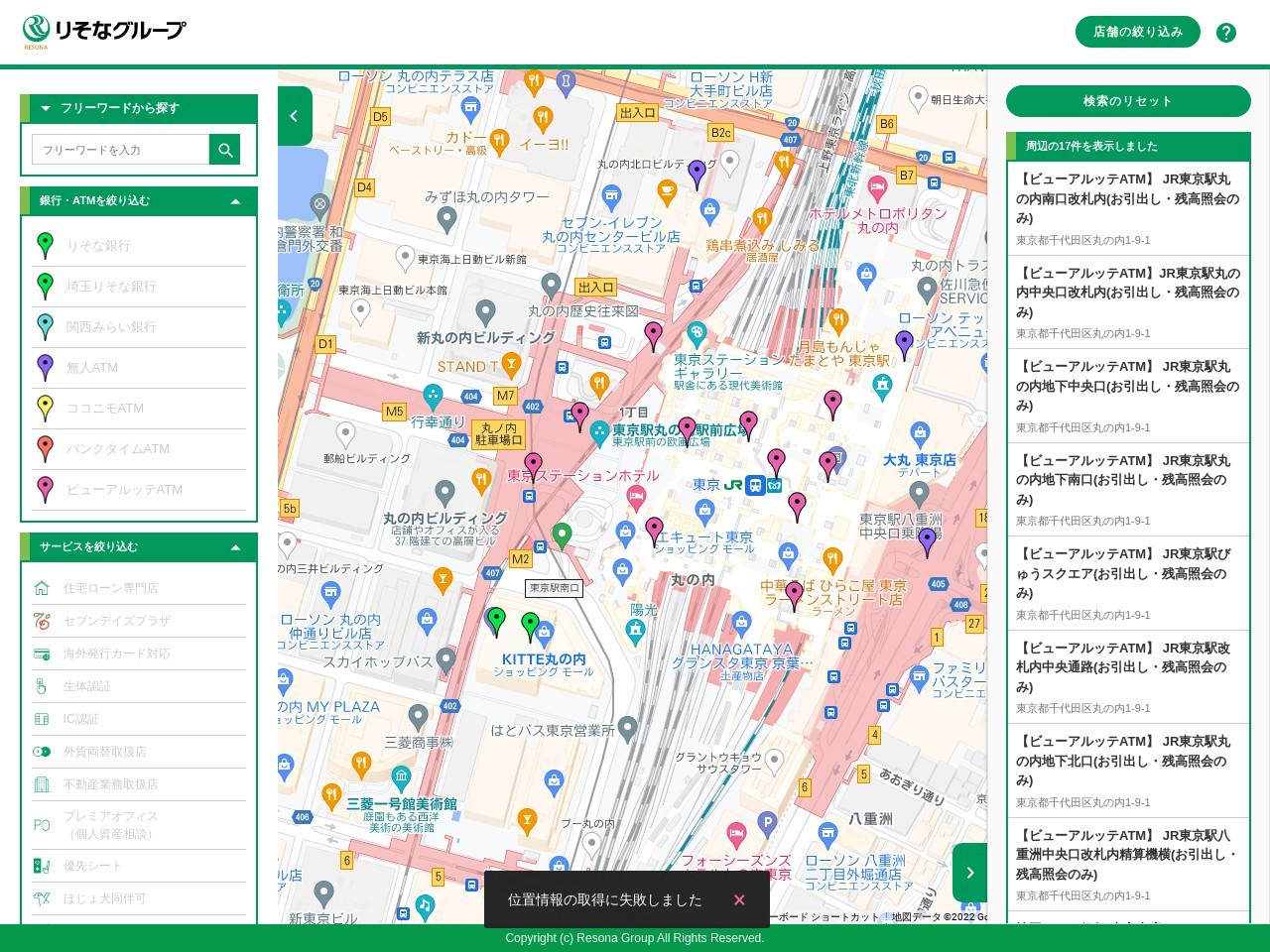Click the ほじょ犬同伴可 dog icon

[x=42, y=898]
